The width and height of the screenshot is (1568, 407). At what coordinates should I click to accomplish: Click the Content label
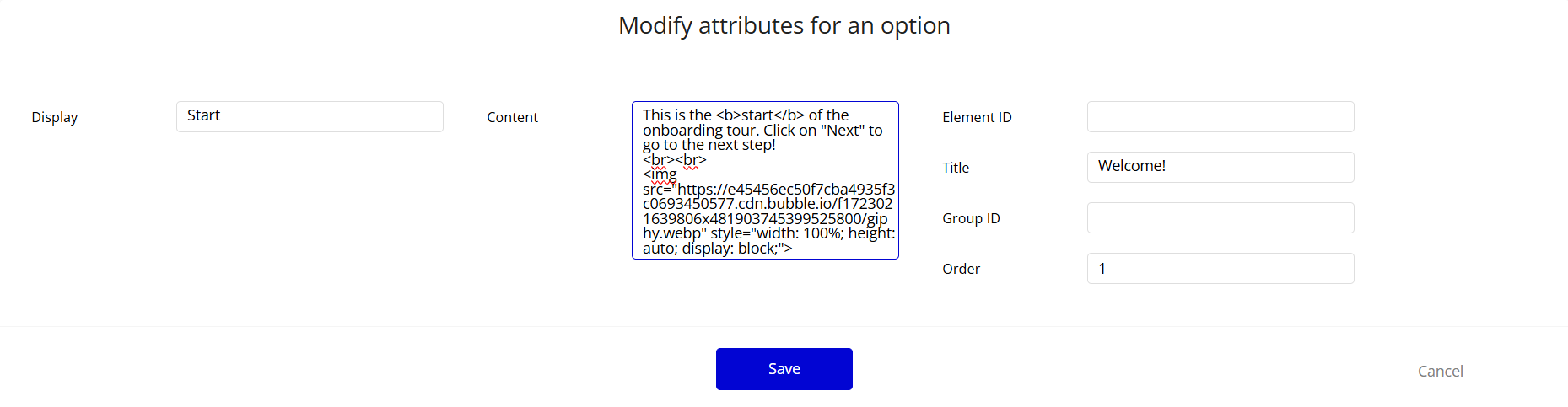coord(512,117)
